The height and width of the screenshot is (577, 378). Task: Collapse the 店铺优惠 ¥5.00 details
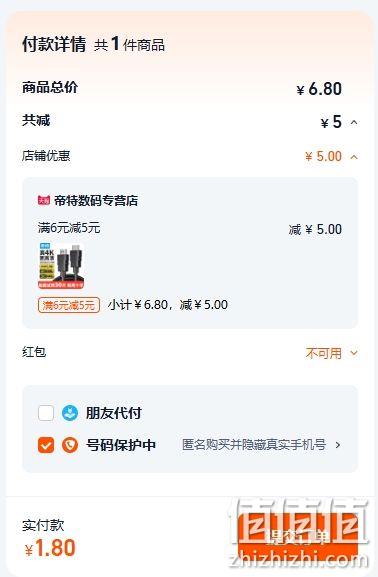[354, 157]
